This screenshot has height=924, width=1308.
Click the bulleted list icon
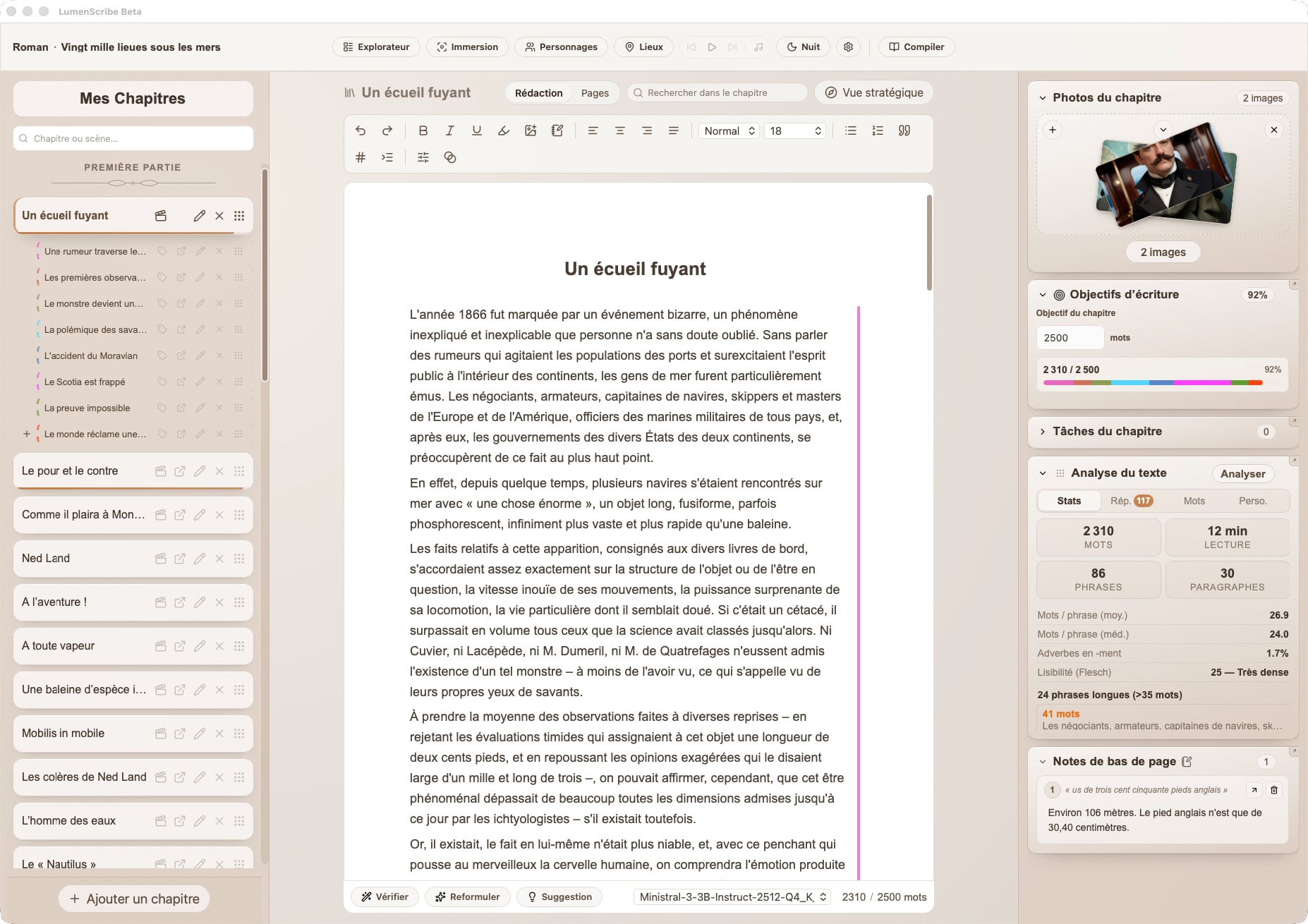click(x=851, y=130)
